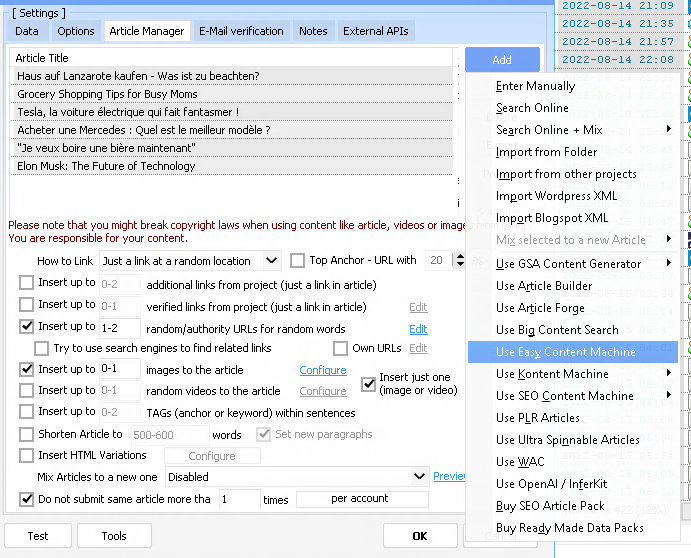Click Edit link for random/authority URLs

pos(418,329)
